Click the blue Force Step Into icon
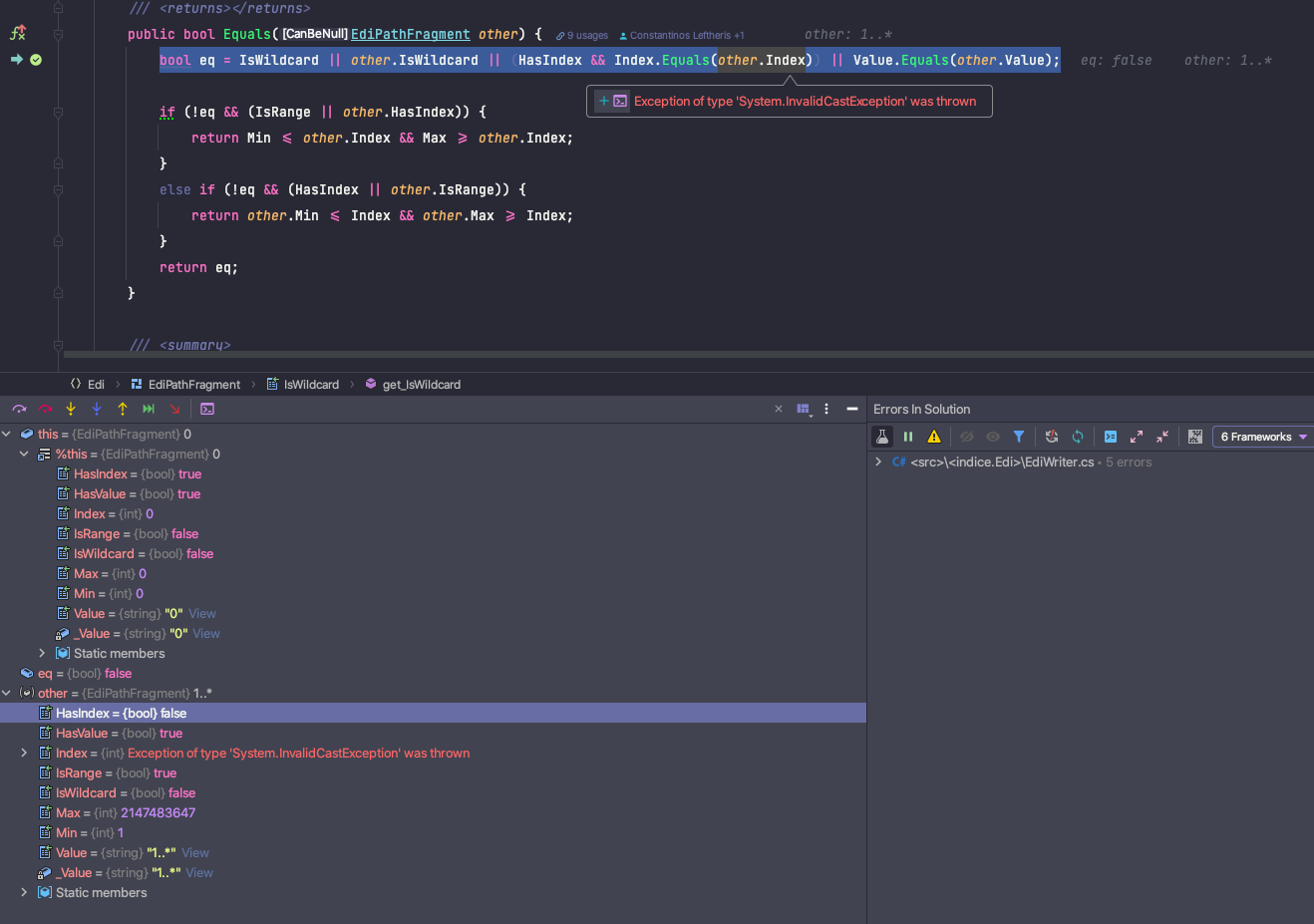1314x924 pixels. coord(97,409)
